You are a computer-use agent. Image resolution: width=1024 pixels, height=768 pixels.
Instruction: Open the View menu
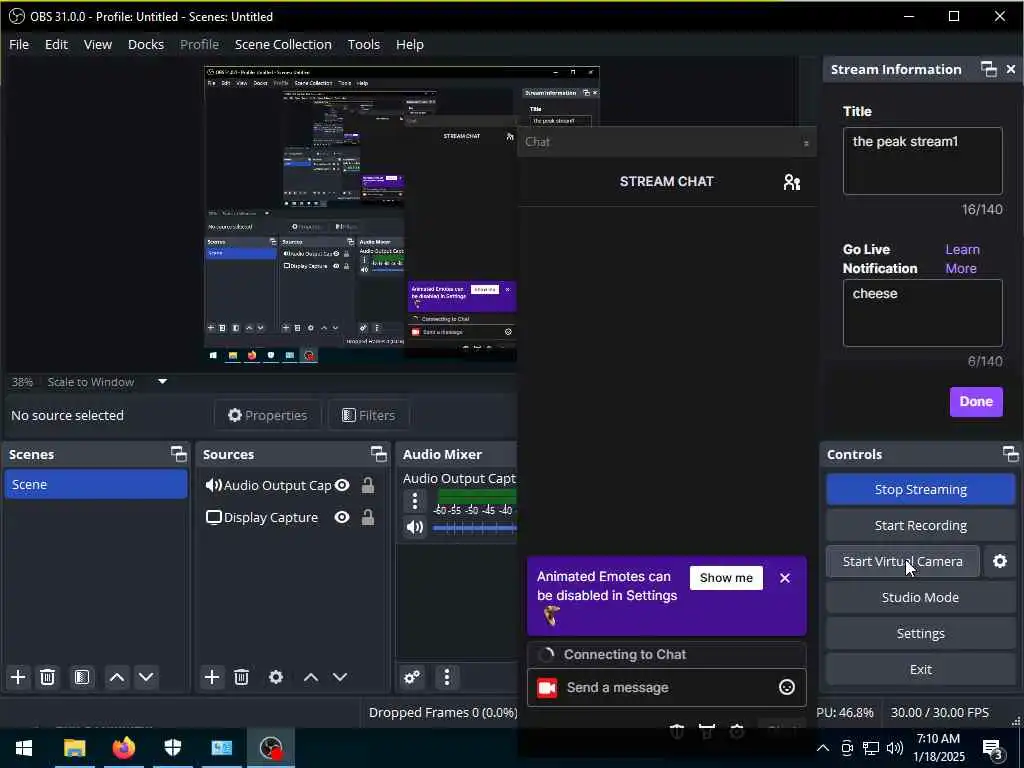click(x=98, y=44)
